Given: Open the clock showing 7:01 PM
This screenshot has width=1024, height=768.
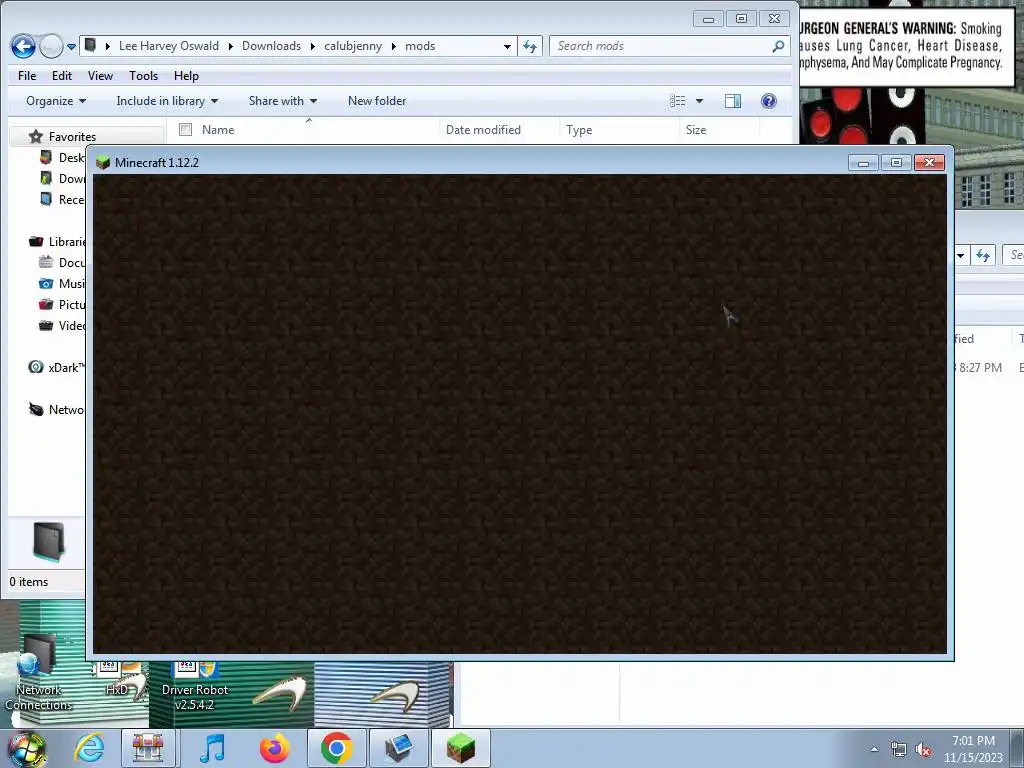Looking at the screenshot, I should pyautogui.click(x=973, y=748).
